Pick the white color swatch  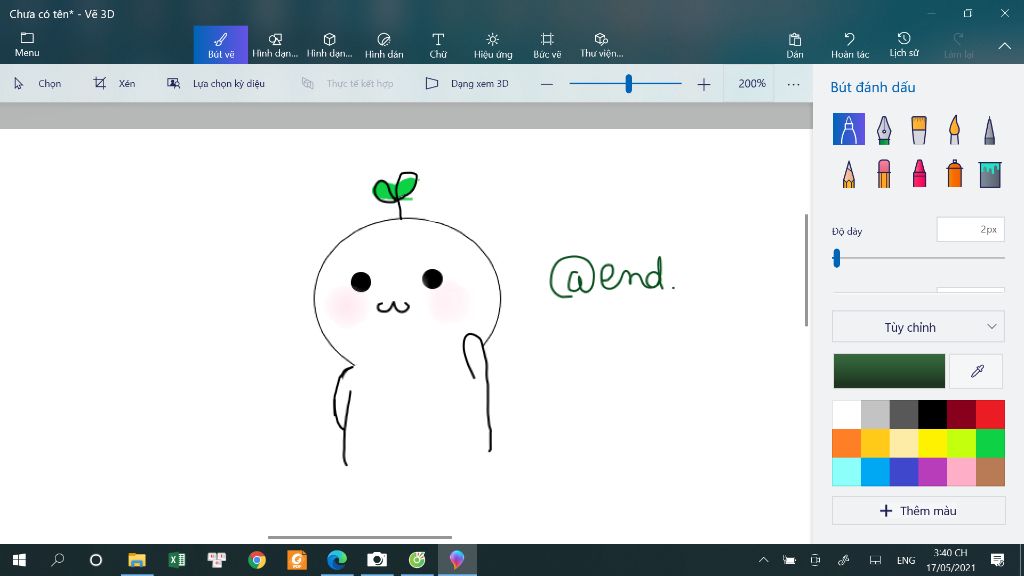click(846, 414)
